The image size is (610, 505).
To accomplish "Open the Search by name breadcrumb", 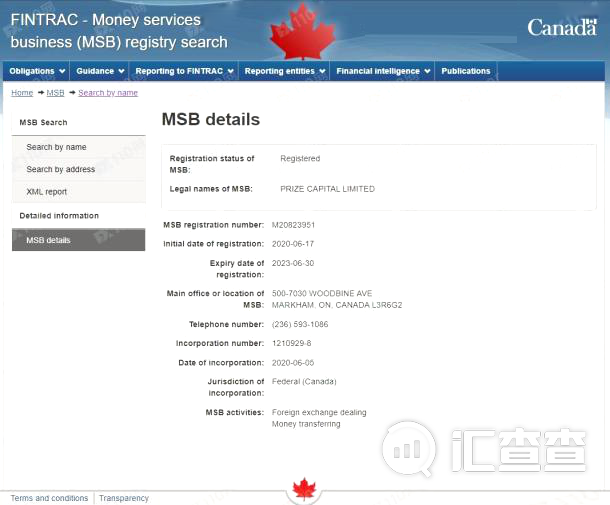I will pyautogui.click(x=108, y=93).
